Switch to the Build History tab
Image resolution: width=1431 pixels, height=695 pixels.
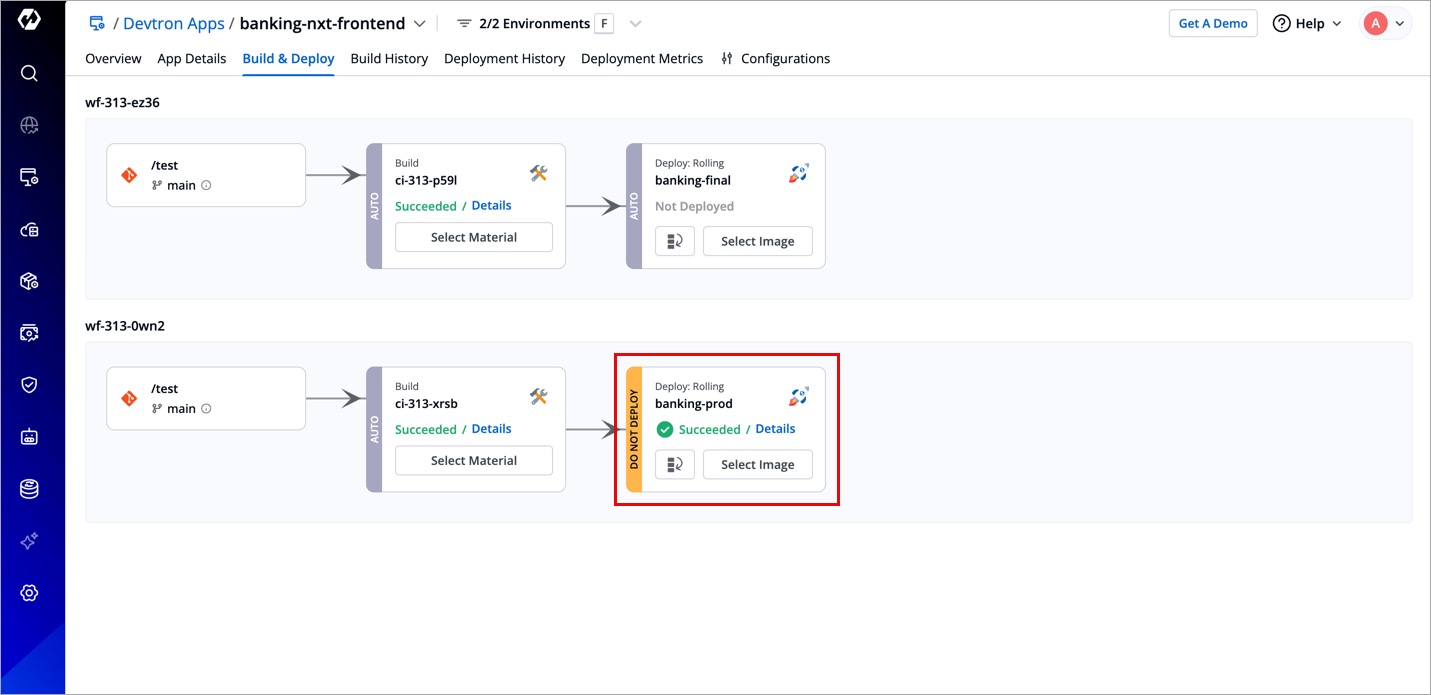(x=389, y=59)
